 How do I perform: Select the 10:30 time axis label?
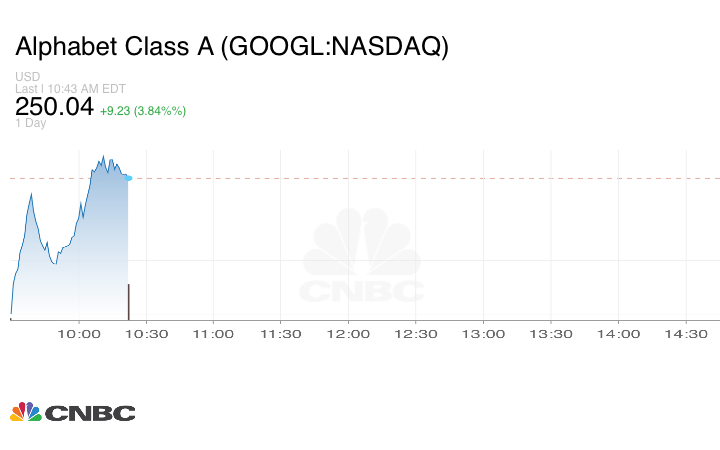146,334
